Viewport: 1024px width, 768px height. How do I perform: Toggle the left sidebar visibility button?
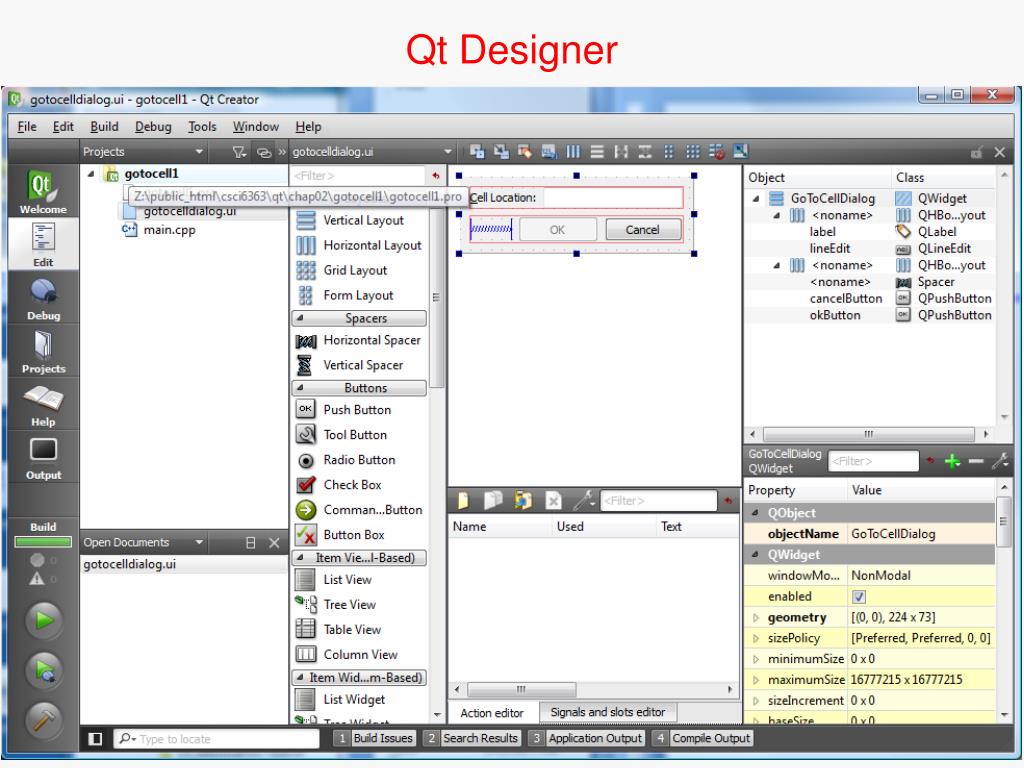[95, 739]
